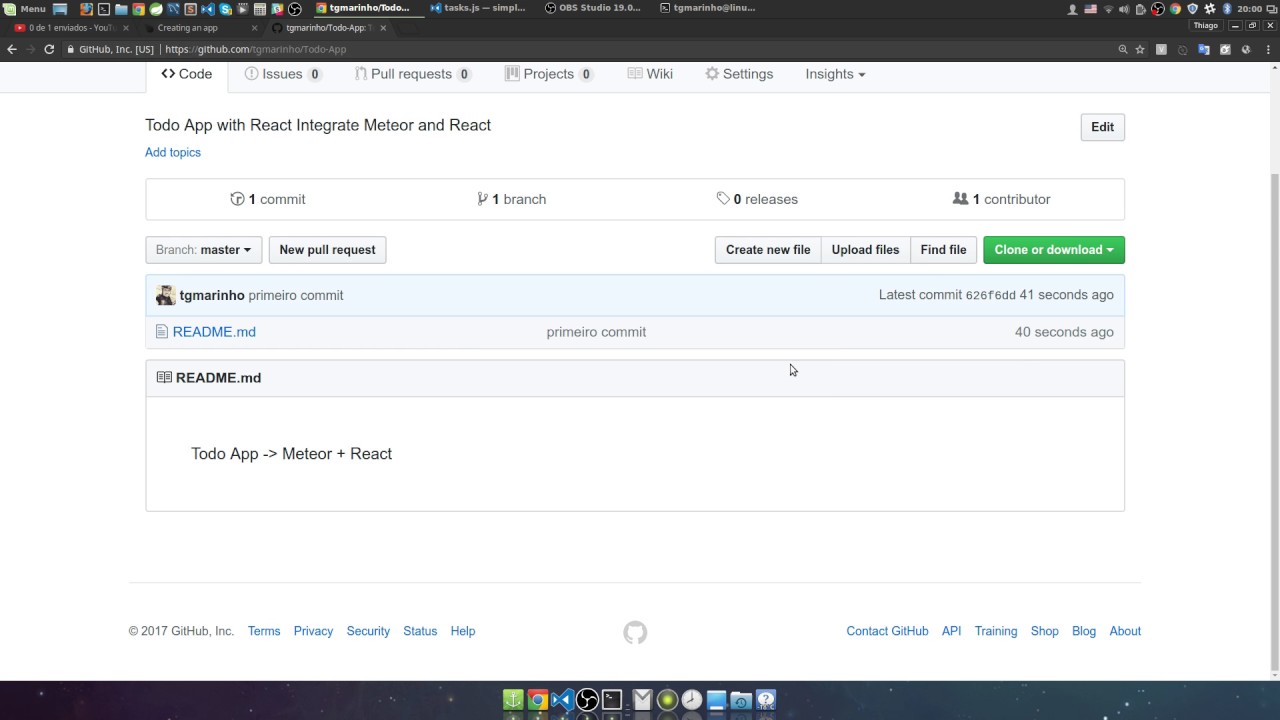
Task: Close the YouTube browser tab
Action: (x=126, y=28)
